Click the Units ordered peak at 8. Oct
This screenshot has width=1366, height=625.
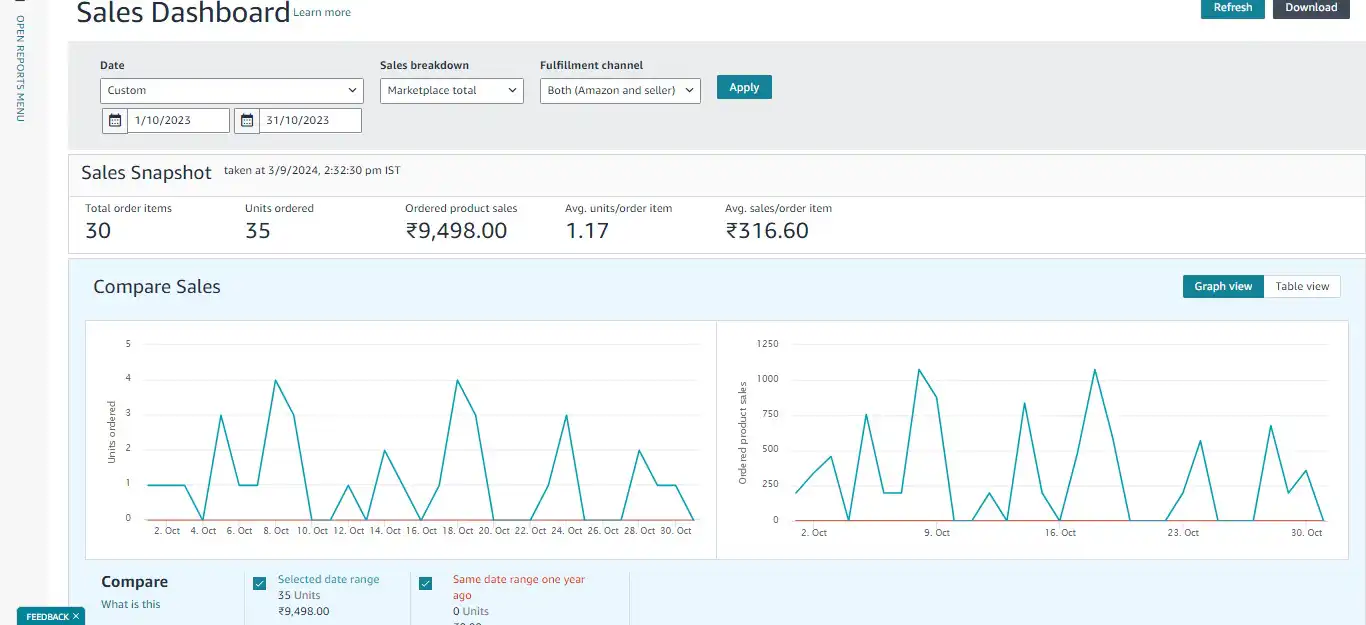coord(275,380)
